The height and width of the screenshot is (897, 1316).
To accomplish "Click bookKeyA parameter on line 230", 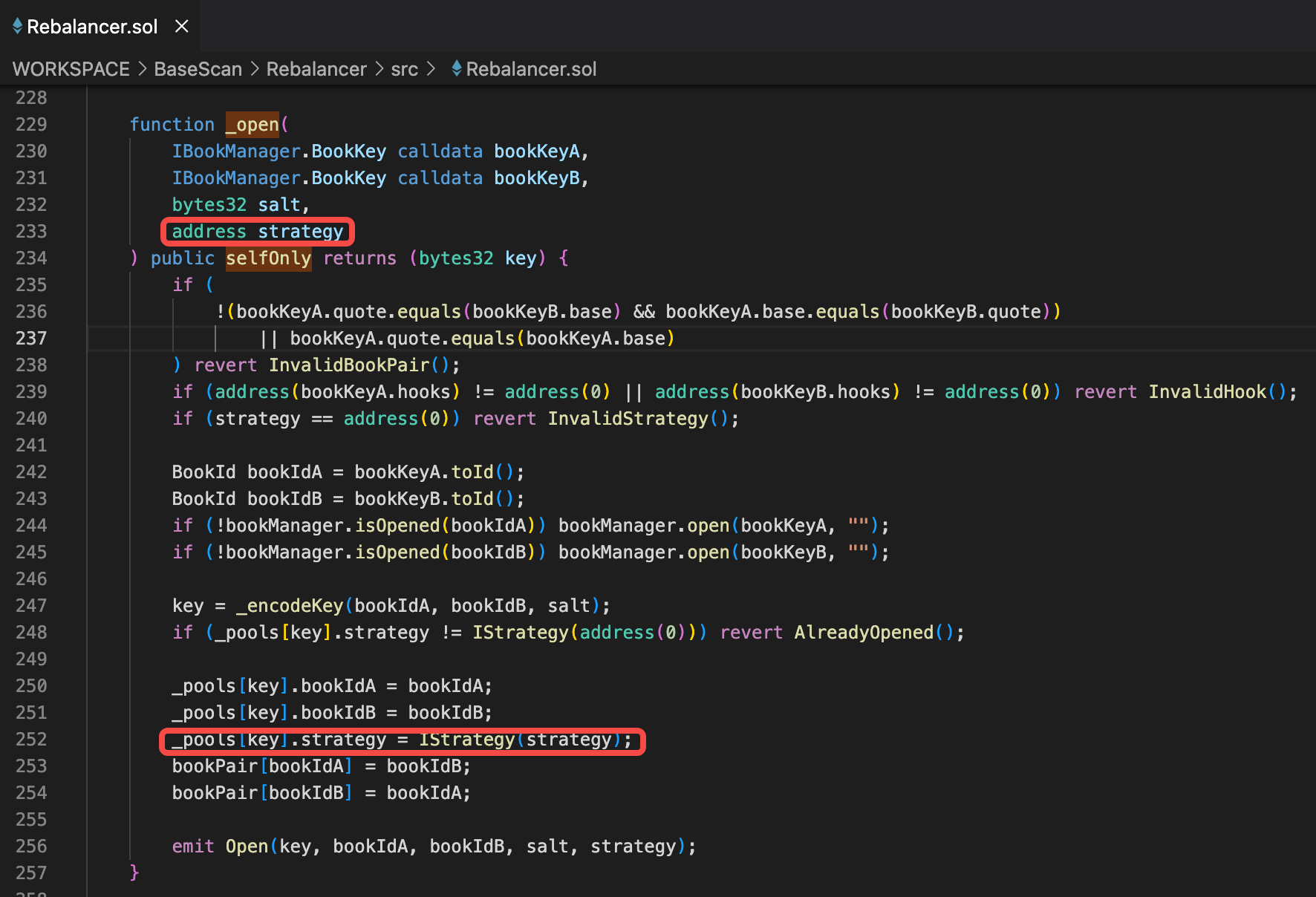I will [537, 151].
